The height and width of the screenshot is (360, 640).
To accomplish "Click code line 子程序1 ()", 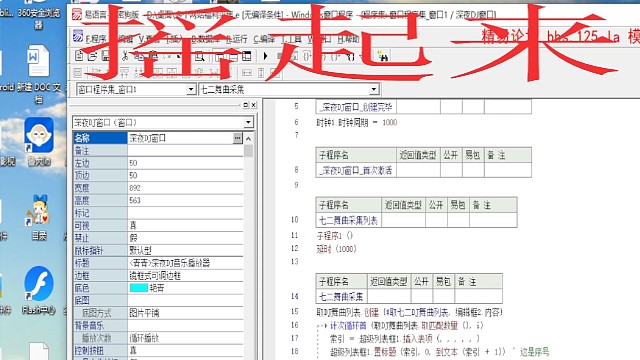I will [335, 236].
